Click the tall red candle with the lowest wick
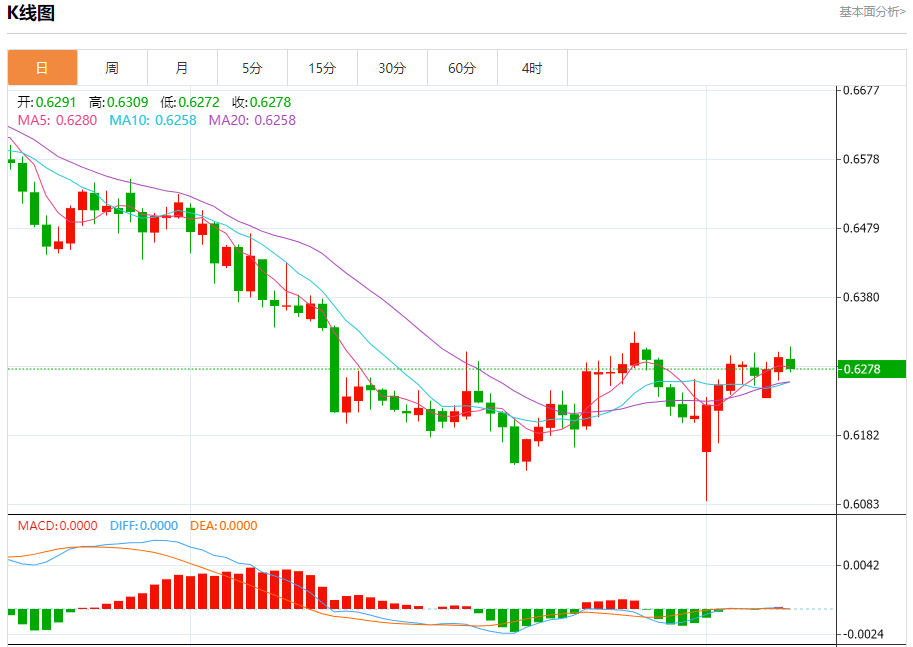The image size is (913, 647). [x=706, y=428]
